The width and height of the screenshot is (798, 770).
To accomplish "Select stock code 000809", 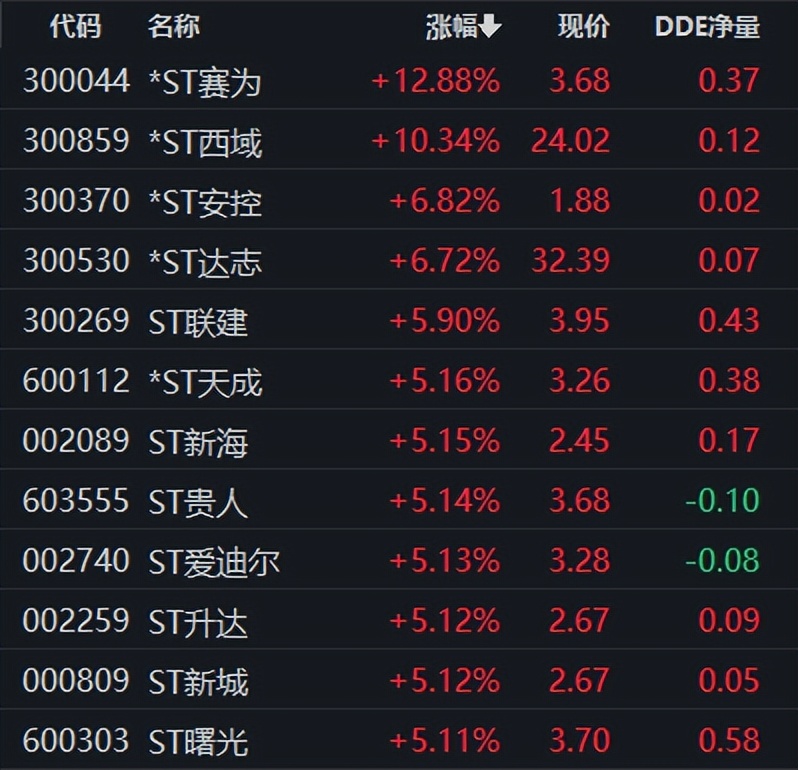I will 76,681.
